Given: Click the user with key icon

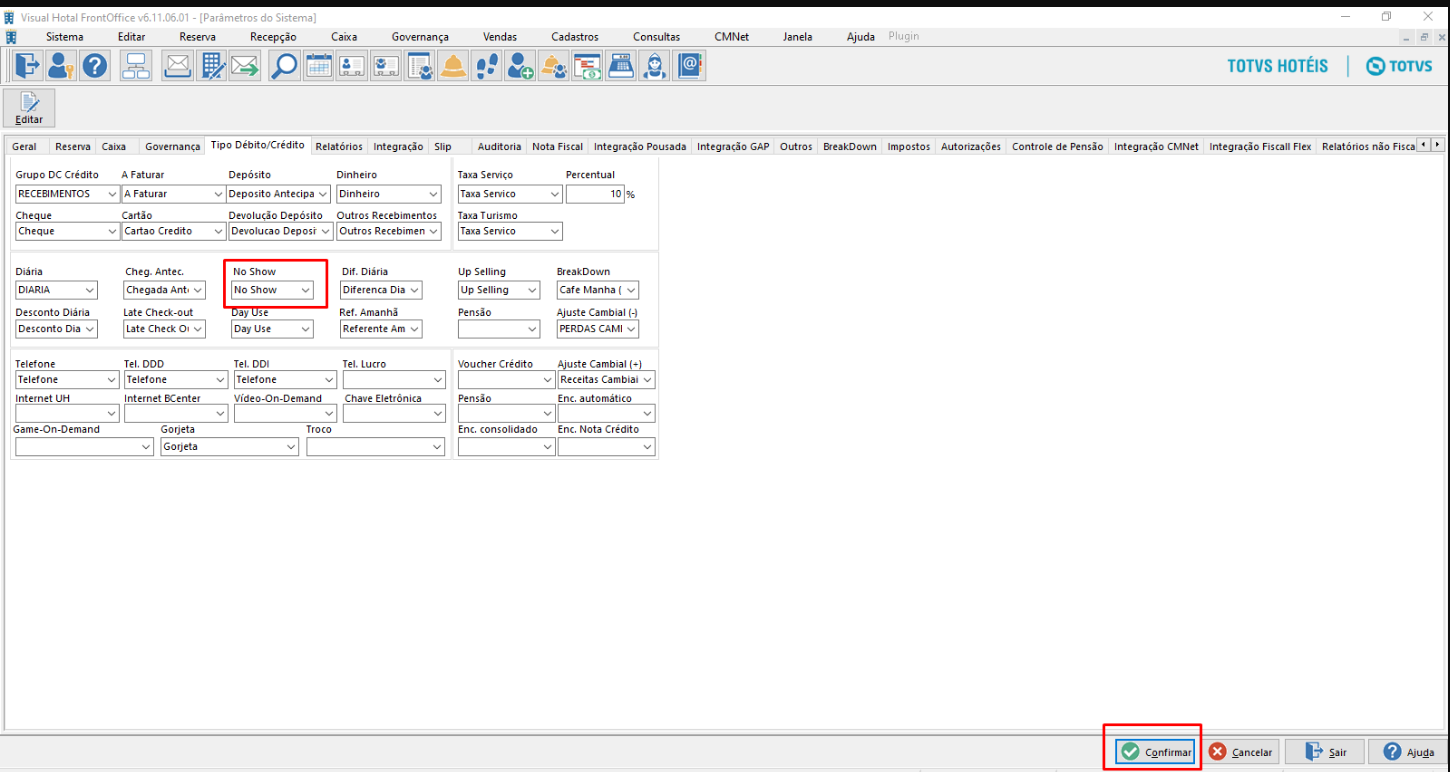Looking at the screenshot, I should click(x=61, y=66).
